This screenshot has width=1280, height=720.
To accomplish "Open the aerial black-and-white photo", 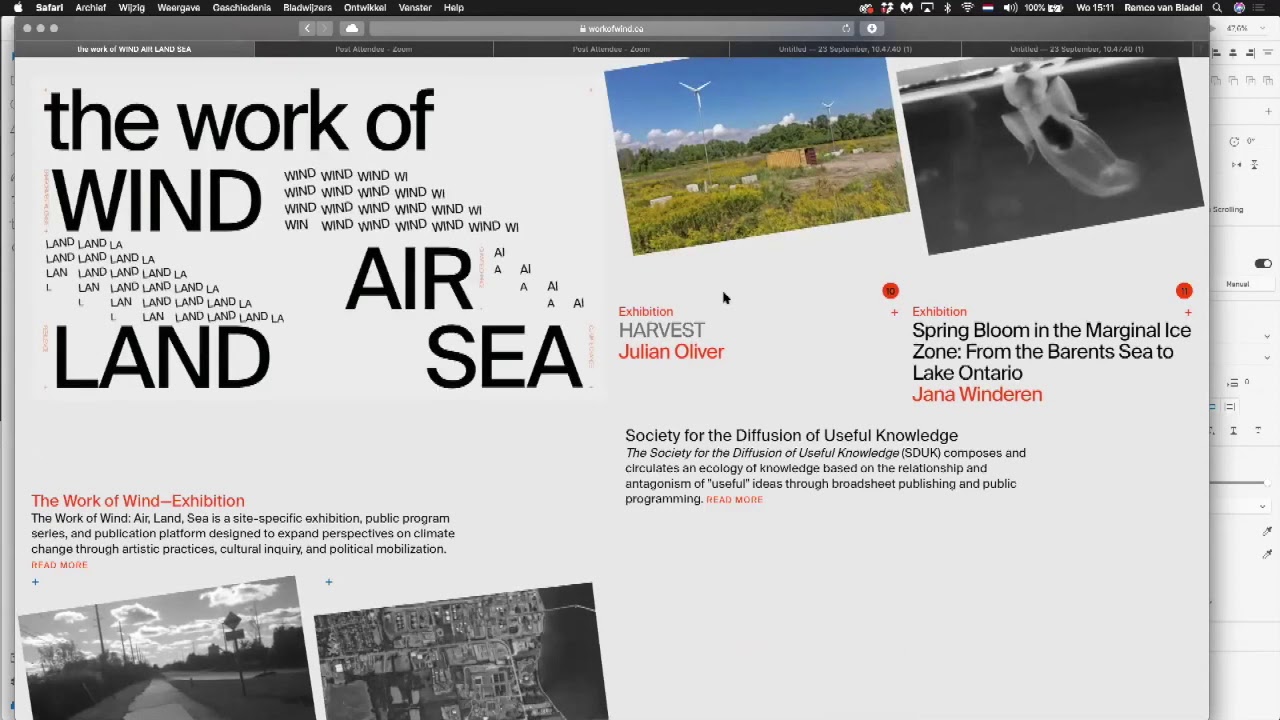I will pos(459,652).
